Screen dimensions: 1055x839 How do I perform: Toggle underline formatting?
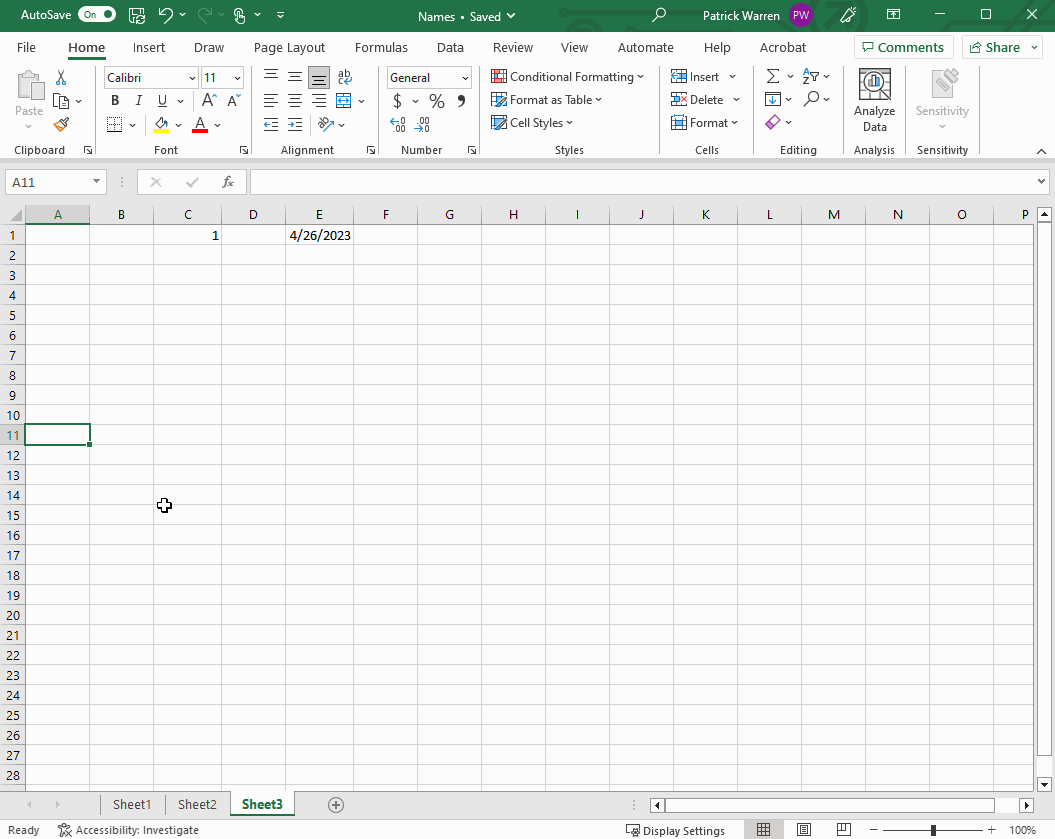tap(162, 100)
